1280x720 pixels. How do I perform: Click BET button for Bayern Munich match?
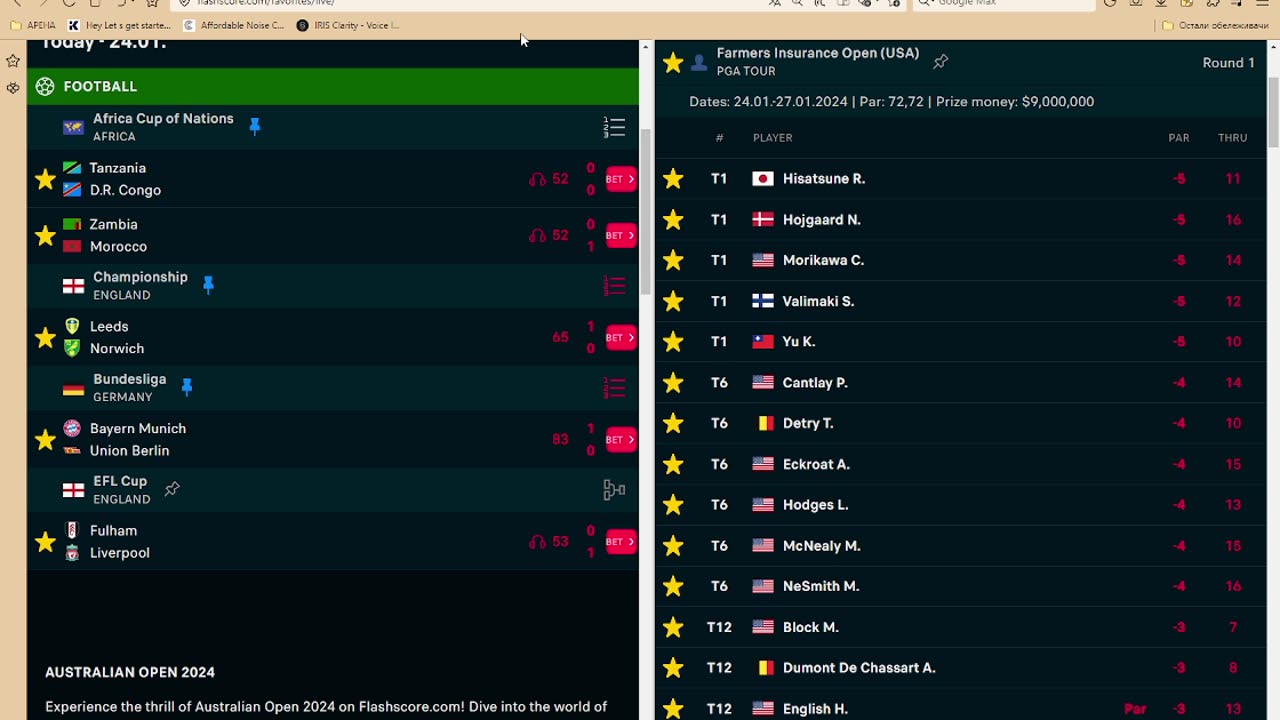[620, 439]
